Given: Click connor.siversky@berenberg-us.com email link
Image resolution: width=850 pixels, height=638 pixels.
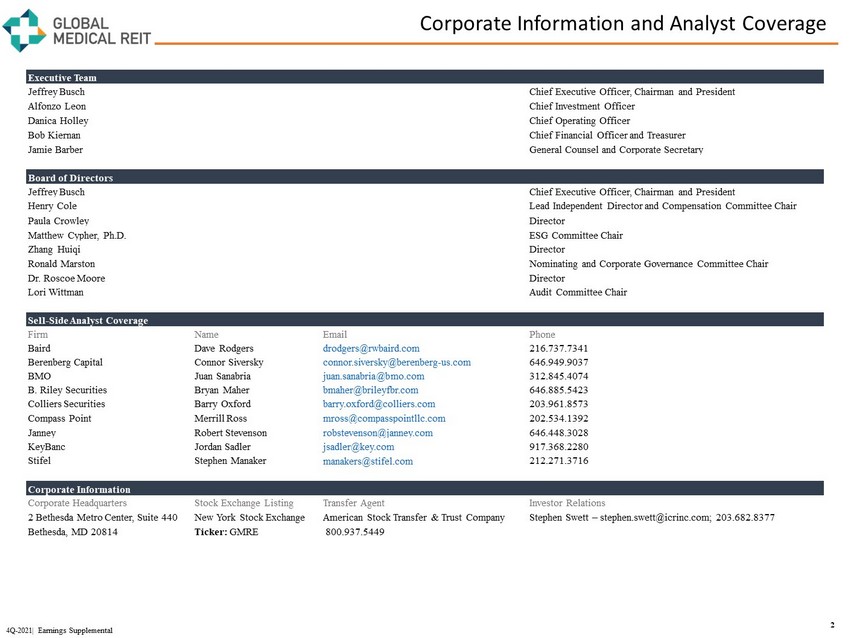Looking at the screenshot, I should click(396, 362).
